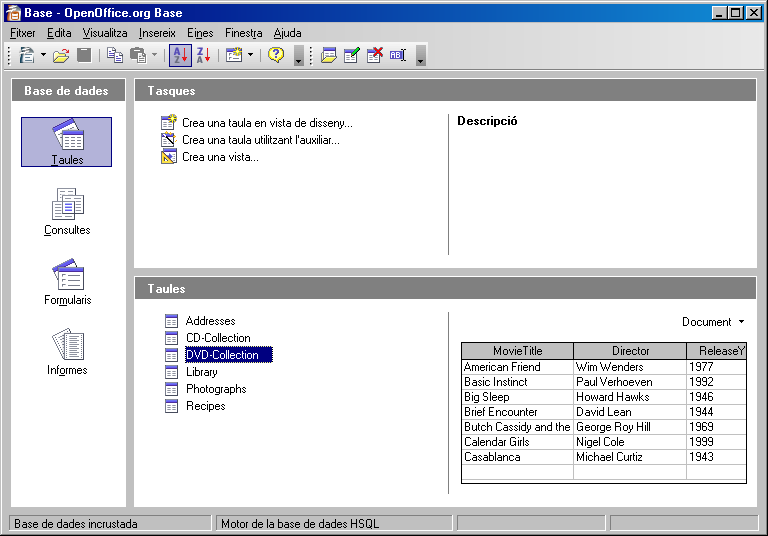
Task: Click the icon beside Photographs table
Action: tap(171, 390)
